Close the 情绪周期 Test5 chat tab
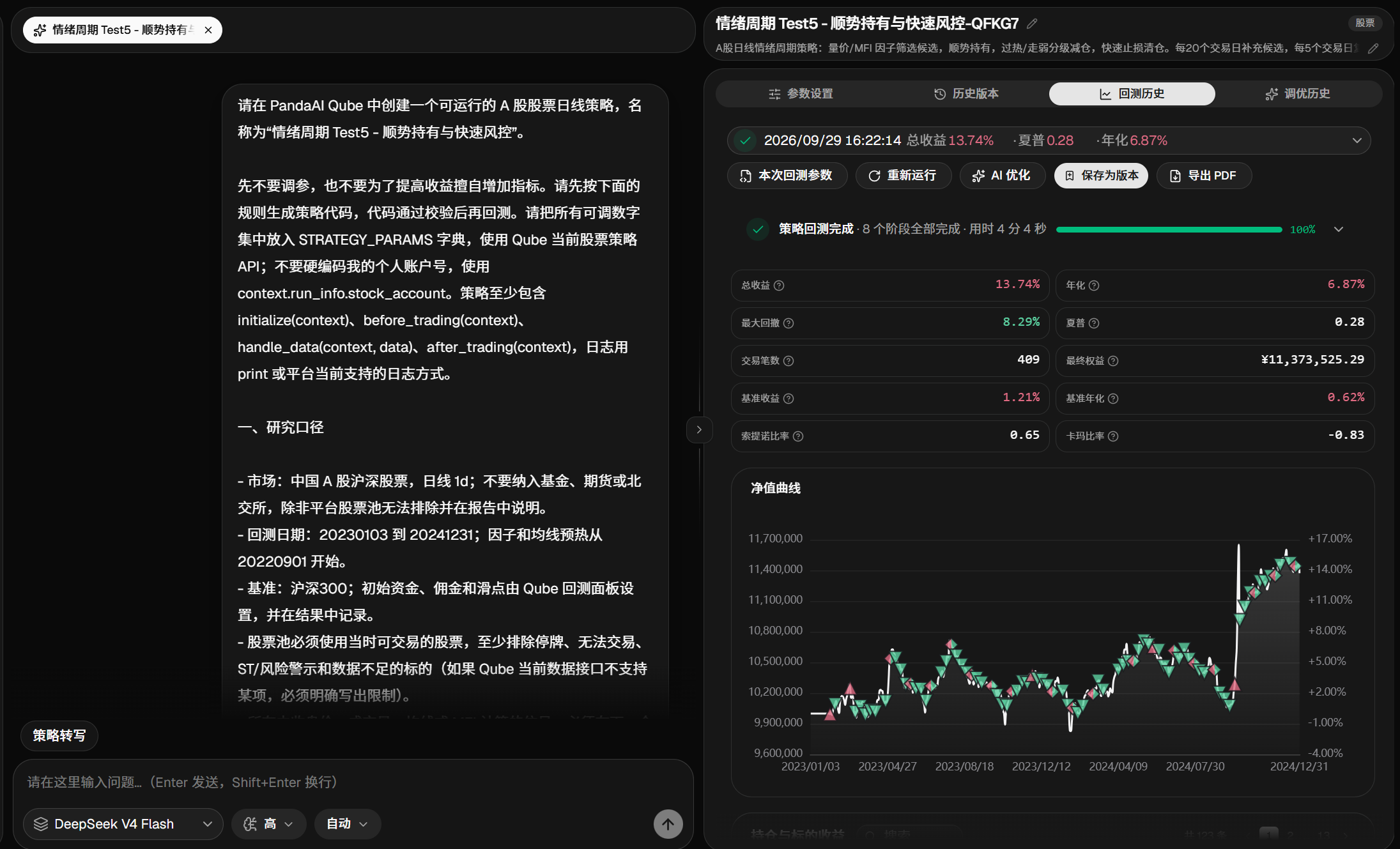1400x849 pixels. pyautogui.click(x=208, y=30)
